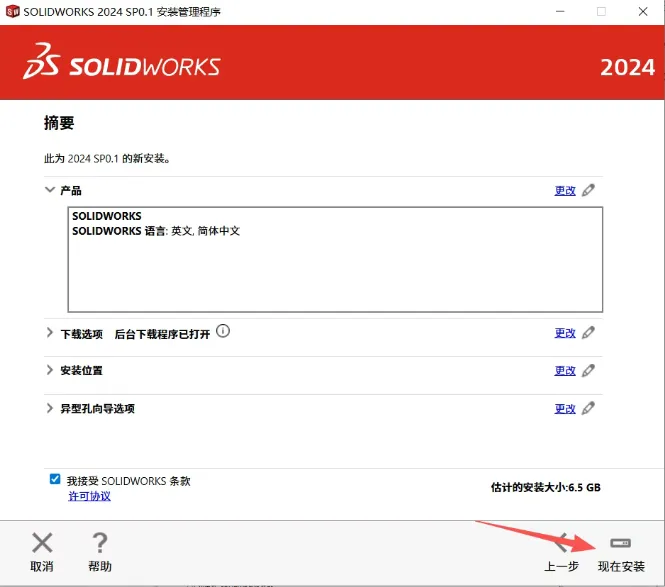Click inside the products list box
The width and height of the screenshot is (665, 587).
point(335,260)
